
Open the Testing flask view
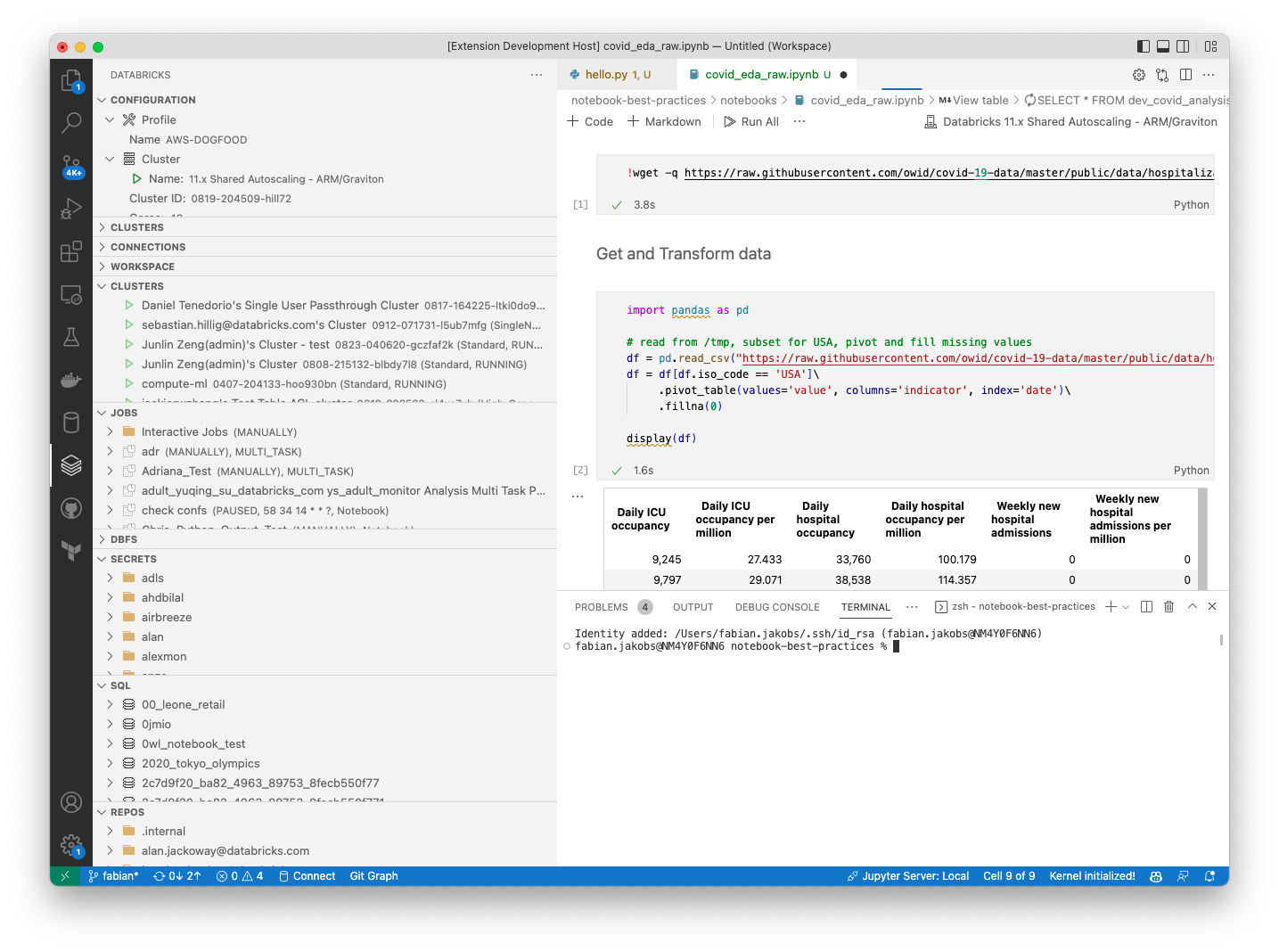71,337
